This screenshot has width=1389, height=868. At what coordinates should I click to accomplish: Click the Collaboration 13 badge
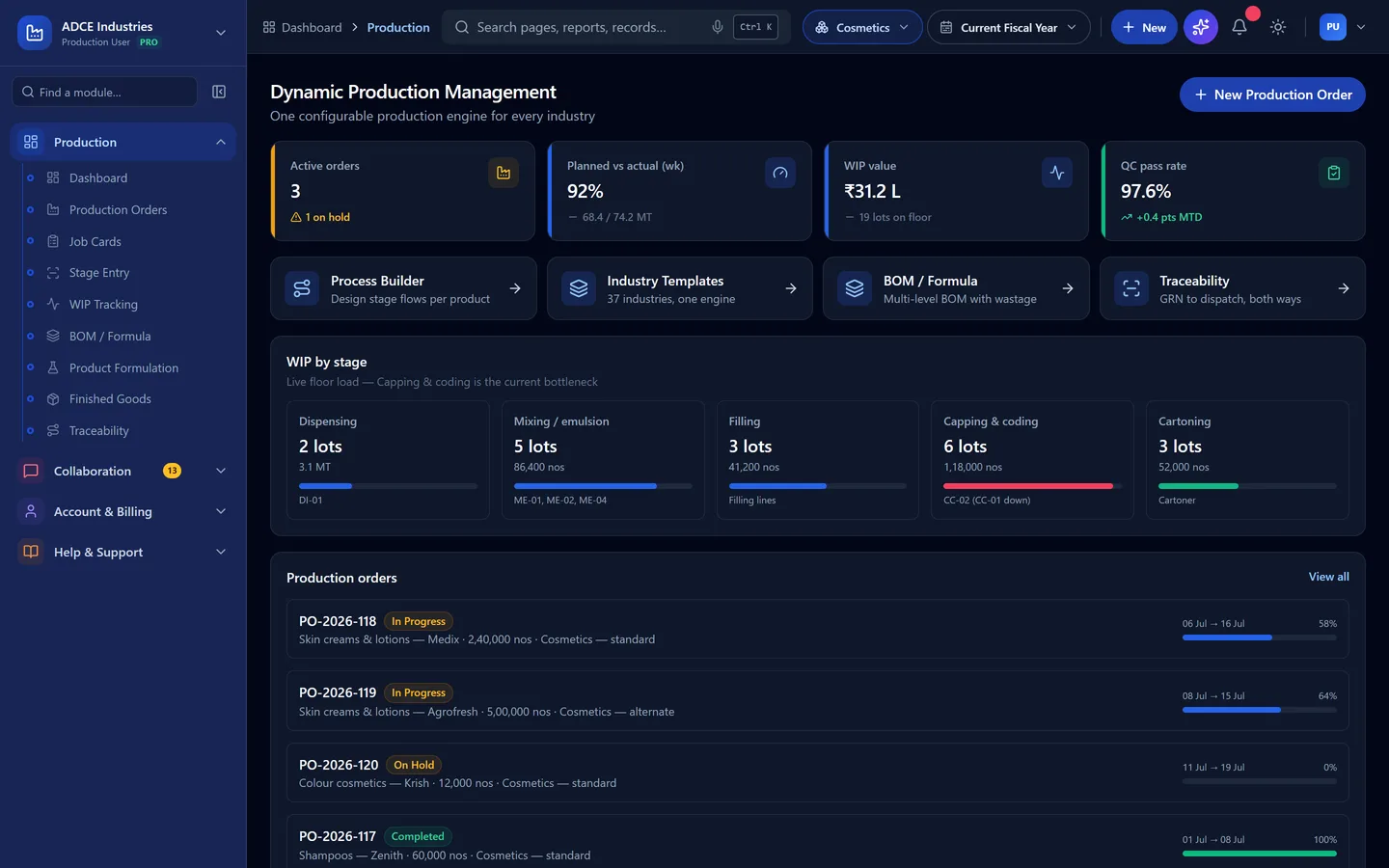click(172, 471)
